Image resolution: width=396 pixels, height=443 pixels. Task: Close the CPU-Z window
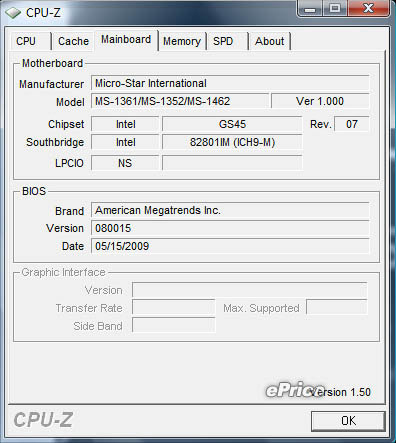tap(368, 8)
